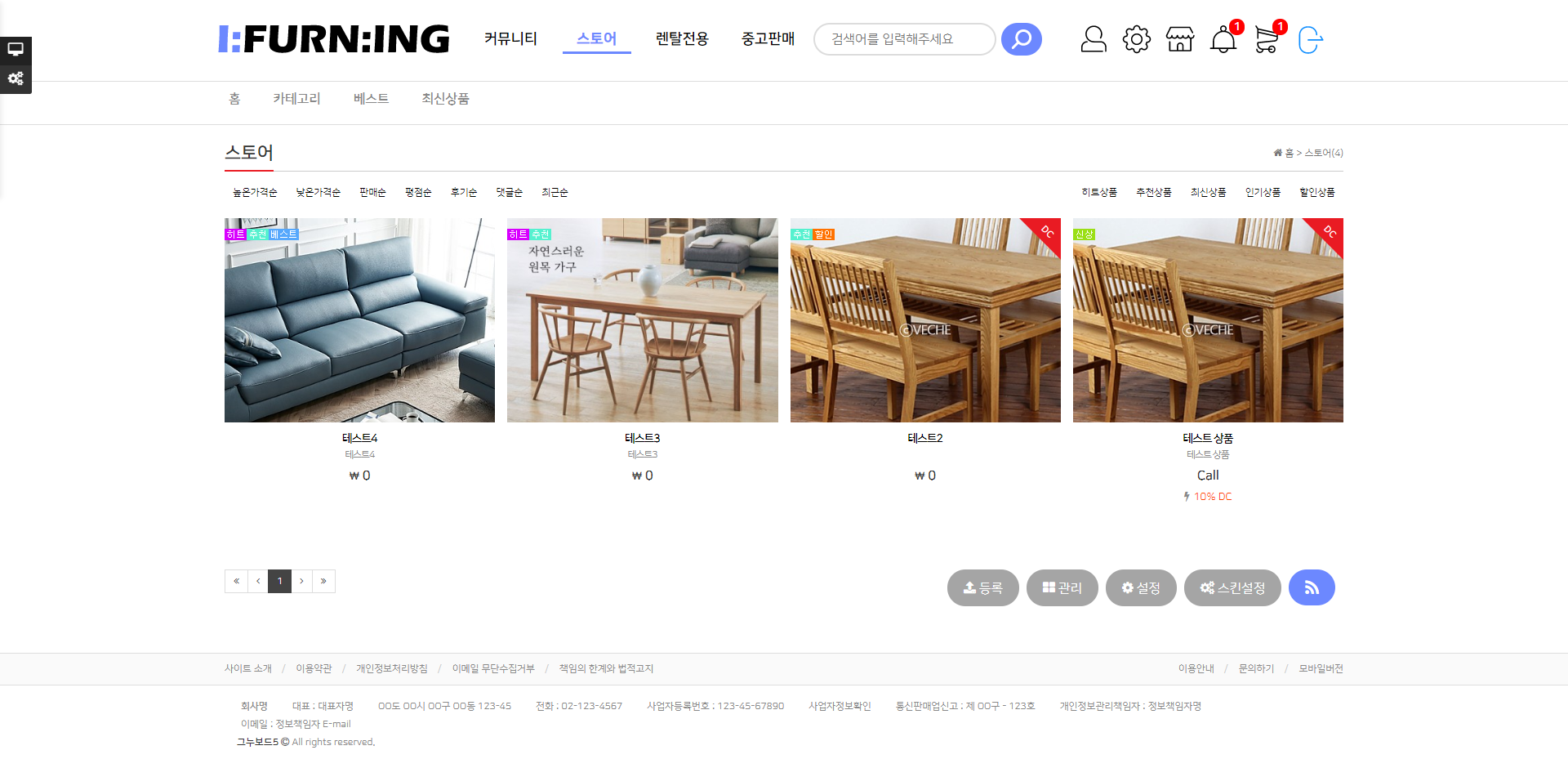Click the blue search magnifier button

[1021, 39]
